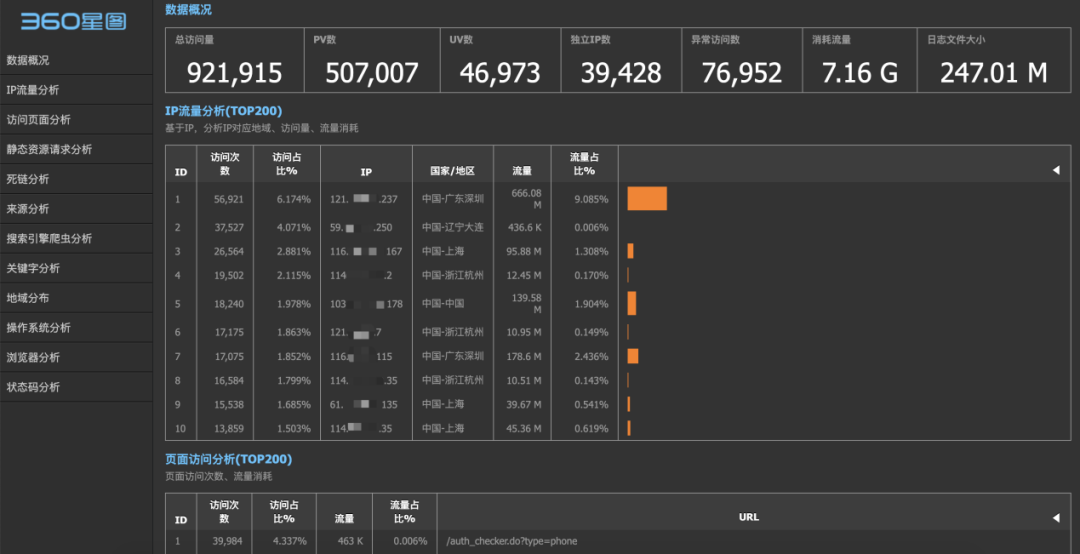Click traffic value 95.88 M
This screenshot has height=554, width=1080.
pyautogui.click(x=523, y=252)
